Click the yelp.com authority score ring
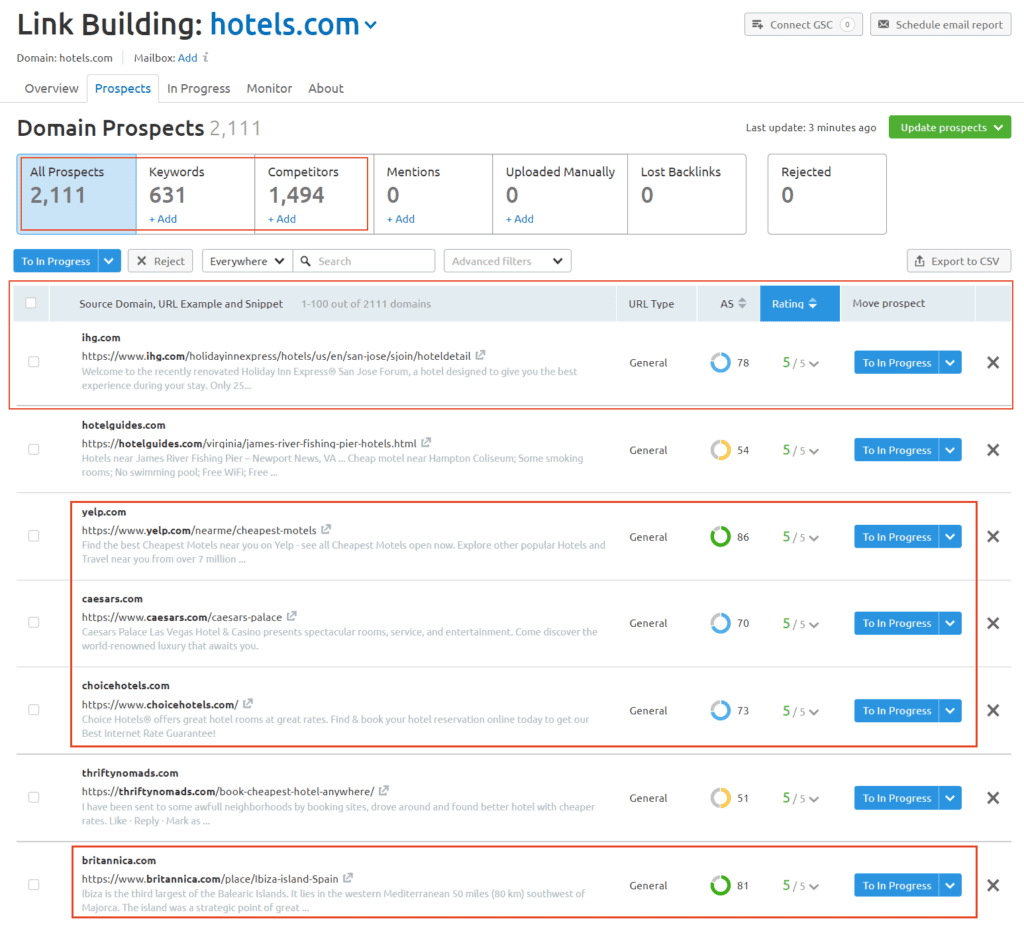 [x=720, y=537]
